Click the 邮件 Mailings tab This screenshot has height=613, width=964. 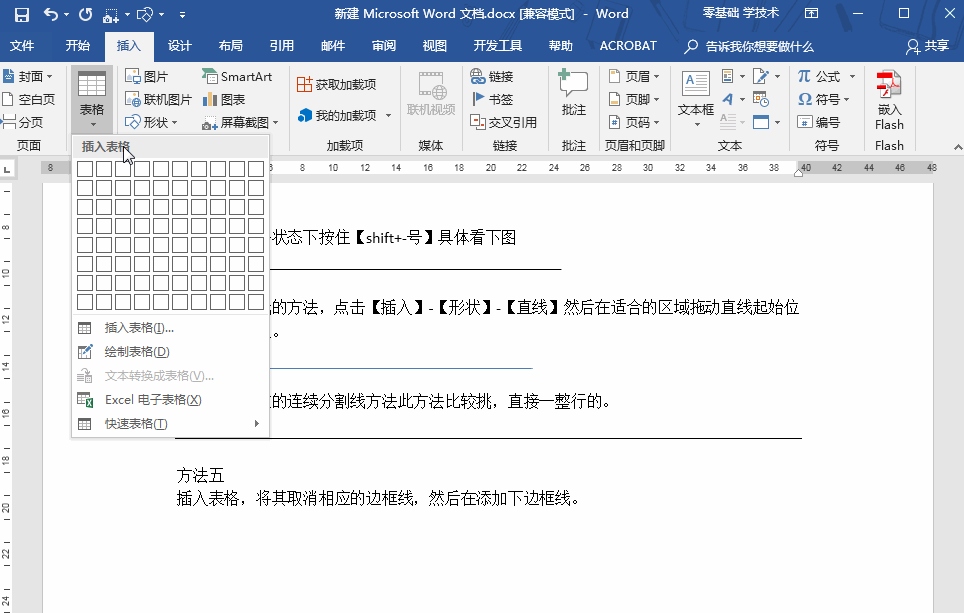(x=333, y=45)
